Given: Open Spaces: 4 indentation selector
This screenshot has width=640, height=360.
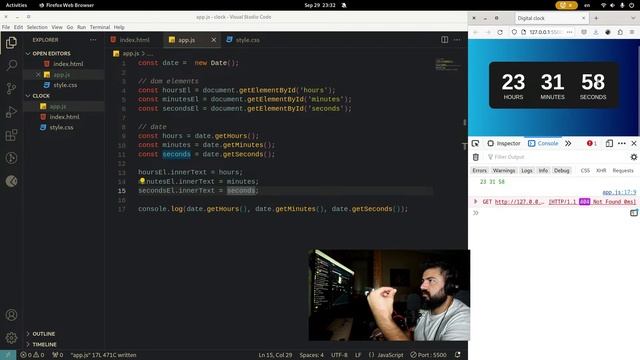Looking at the screenshot, I should pyautogui.click(x=311, y=355).
